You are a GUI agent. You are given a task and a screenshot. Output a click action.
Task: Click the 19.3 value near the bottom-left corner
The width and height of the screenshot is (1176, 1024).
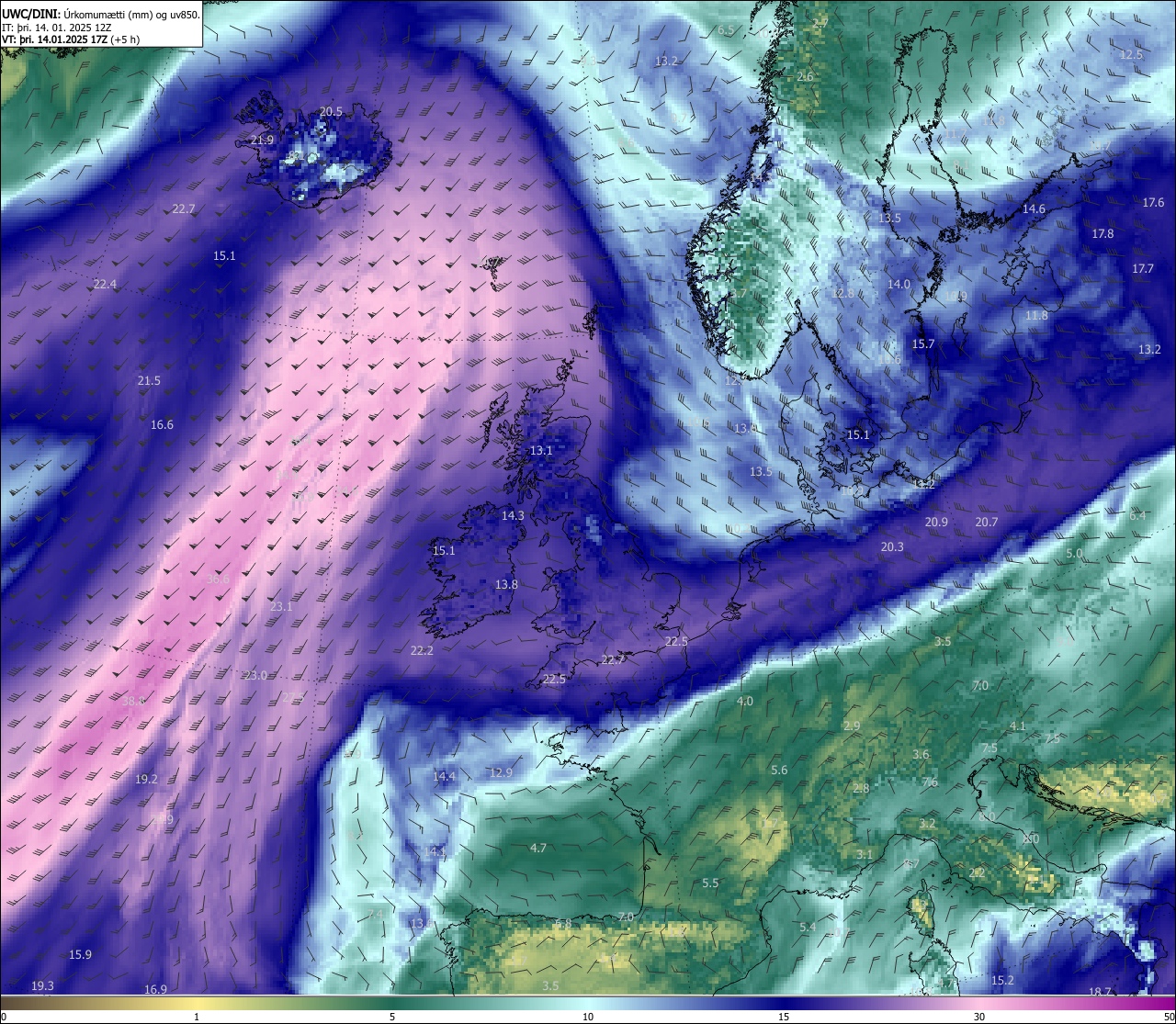[x=42, y=985]
